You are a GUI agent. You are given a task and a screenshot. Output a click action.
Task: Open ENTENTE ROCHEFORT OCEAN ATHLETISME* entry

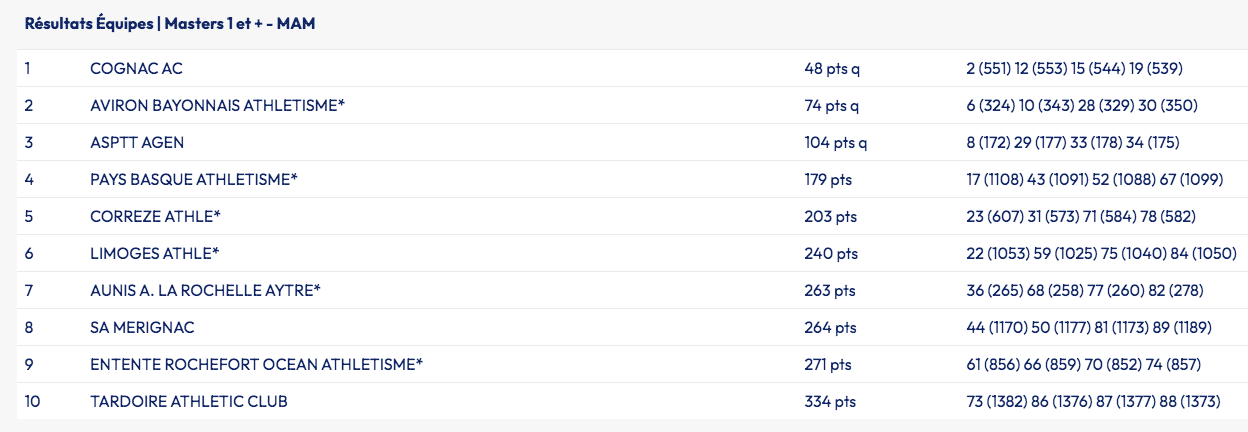click(x=256, y=365)
